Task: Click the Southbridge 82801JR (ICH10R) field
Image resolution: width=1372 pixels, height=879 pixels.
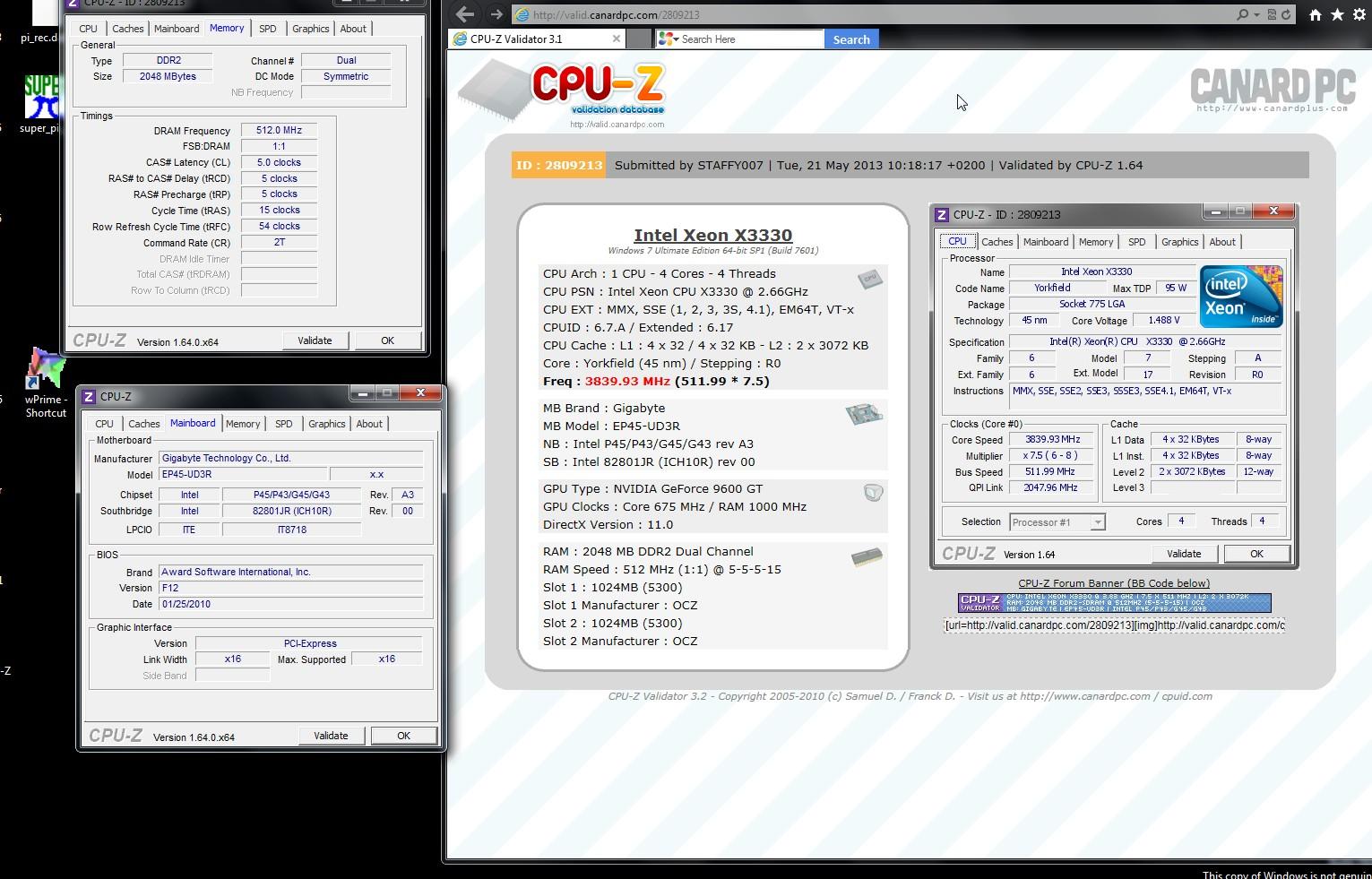Action: point(292,511)
